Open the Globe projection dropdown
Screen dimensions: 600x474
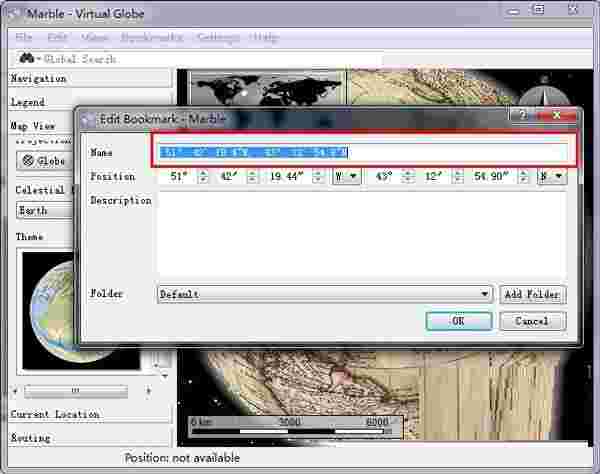click(x=44, y=161)
